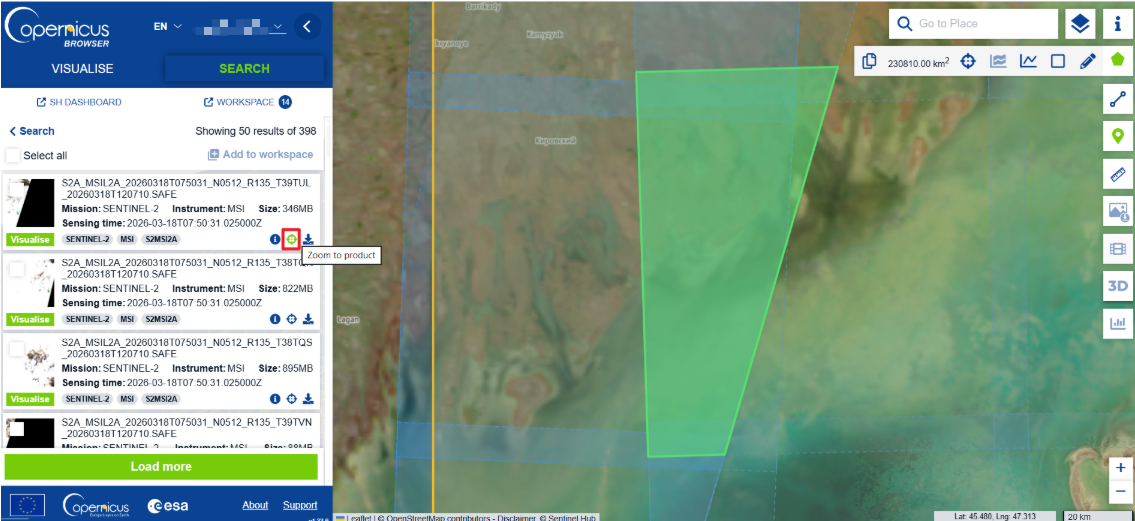Zoom to the 822MB product
Image resolution: width=1135 pixels, height=521 pixels.
[x=292, y=319]
